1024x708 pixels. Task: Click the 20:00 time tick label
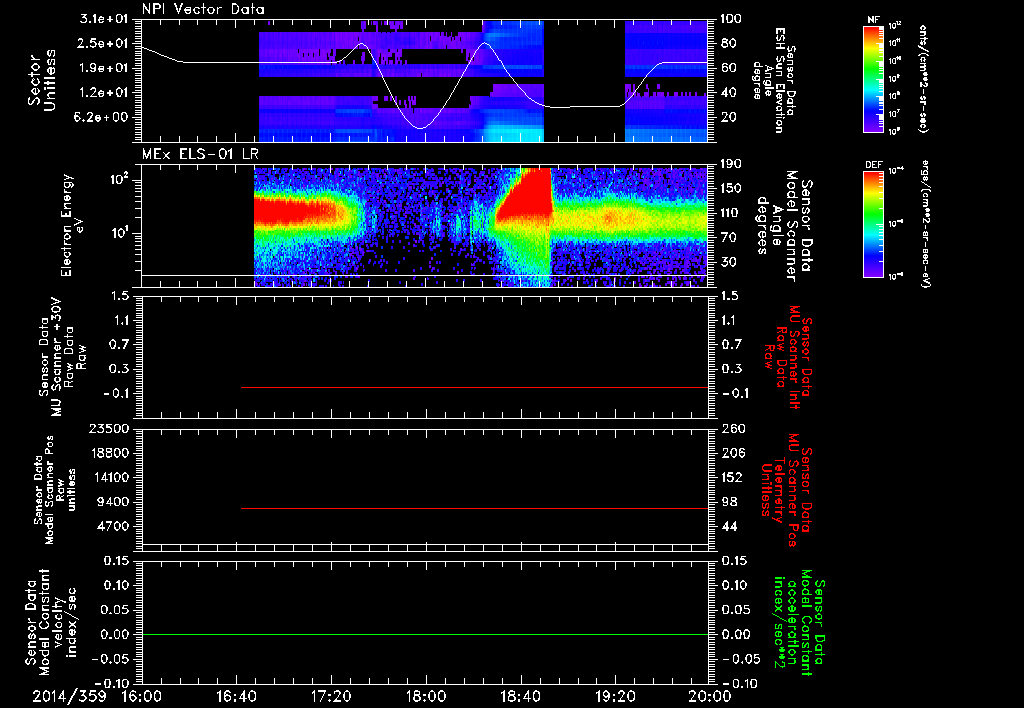[710, 696]
